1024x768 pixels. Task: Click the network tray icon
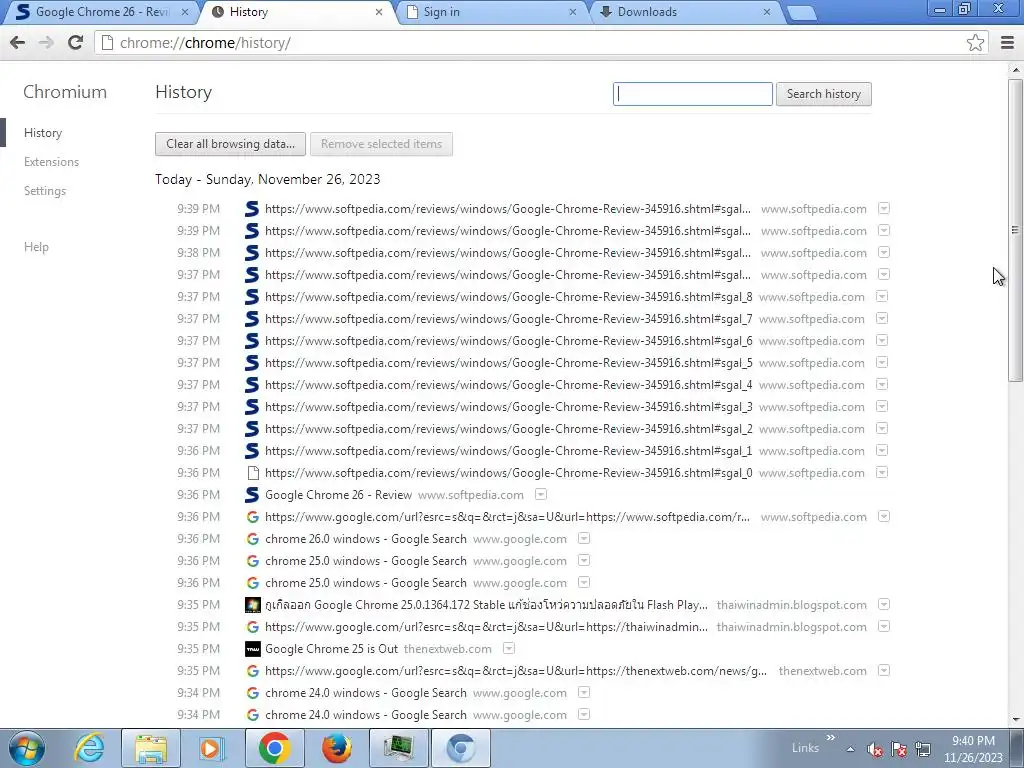[x=923, y=749]
